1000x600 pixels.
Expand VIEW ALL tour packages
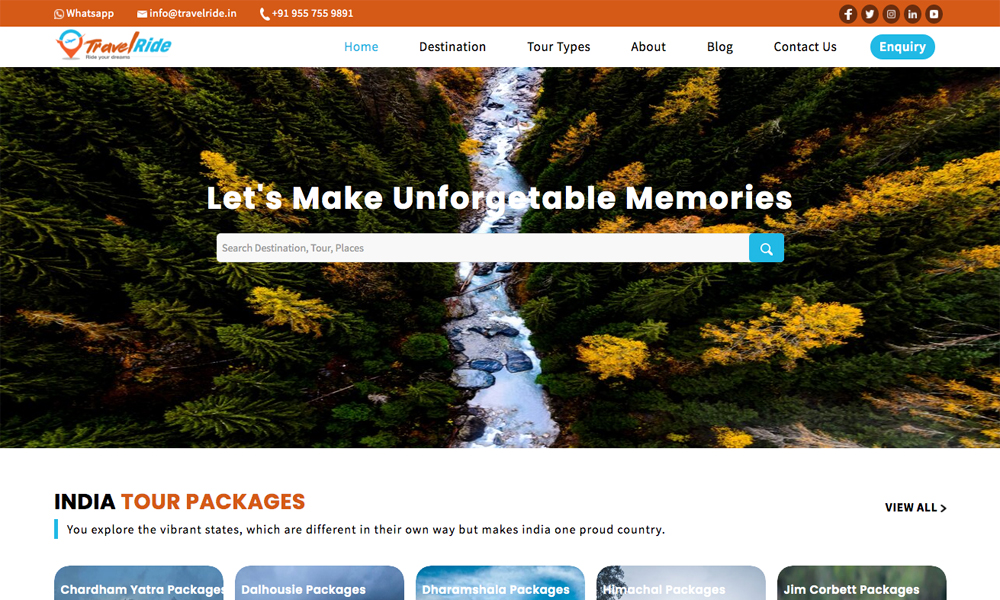[916, 508]
